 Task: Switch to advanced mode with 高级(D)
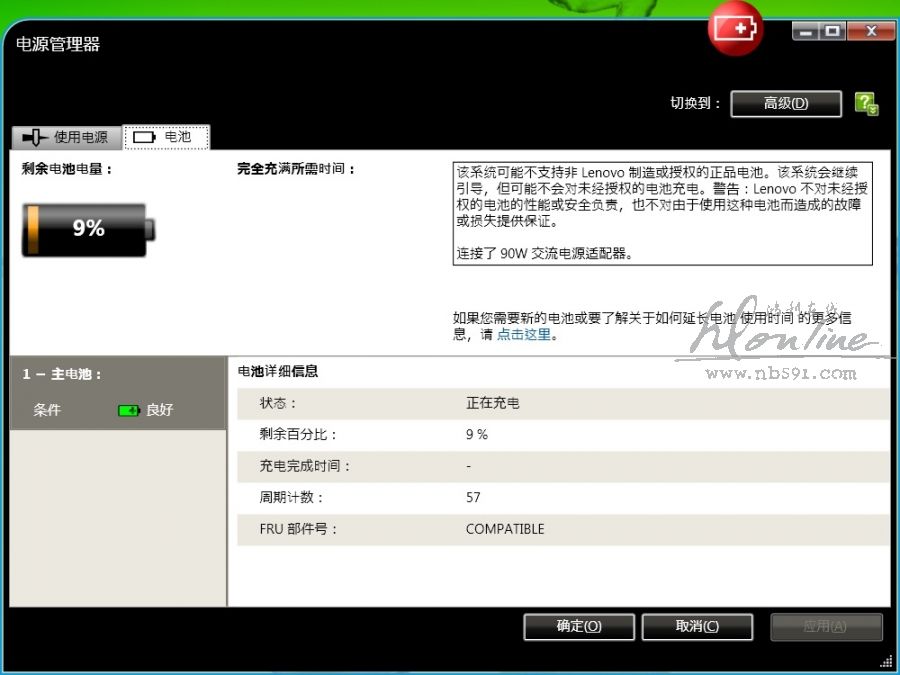point(786,104)
